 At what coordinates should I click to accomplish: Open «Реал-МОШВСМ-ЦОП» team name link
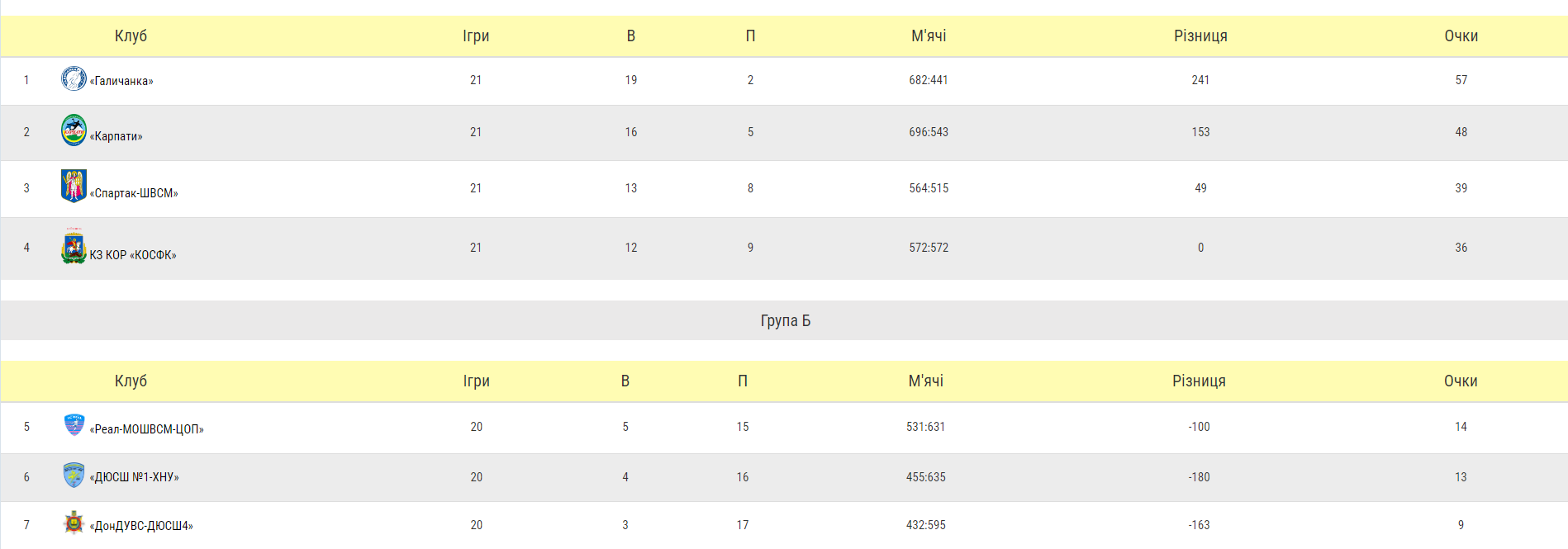coord(147,429)
